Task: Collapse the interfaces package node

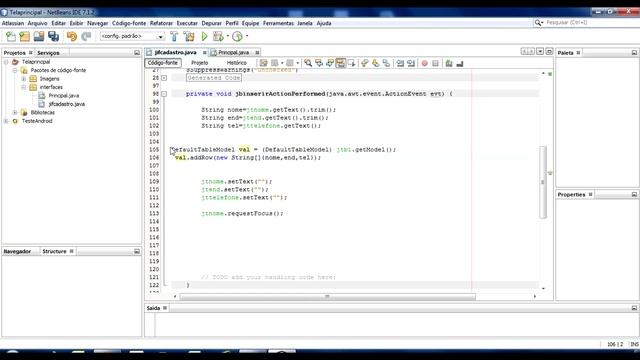Action: 24,87
